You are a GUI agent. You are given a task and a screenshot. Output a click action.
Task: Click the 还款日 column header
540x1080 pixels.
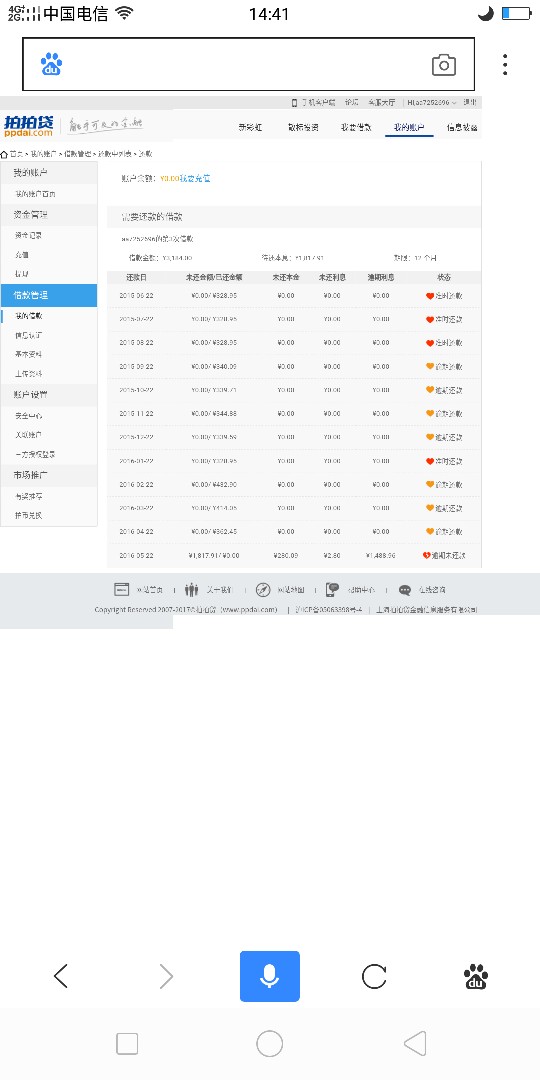point(136,278)
